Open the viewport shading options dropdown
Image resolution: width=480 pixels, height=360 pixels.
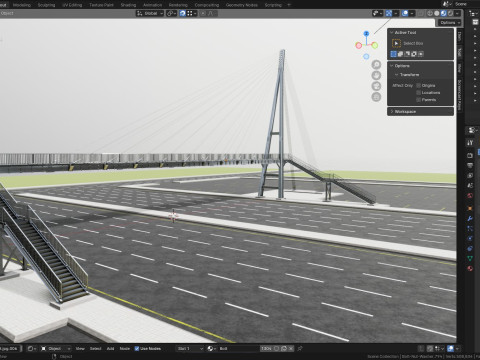click(x=457, y=13)
